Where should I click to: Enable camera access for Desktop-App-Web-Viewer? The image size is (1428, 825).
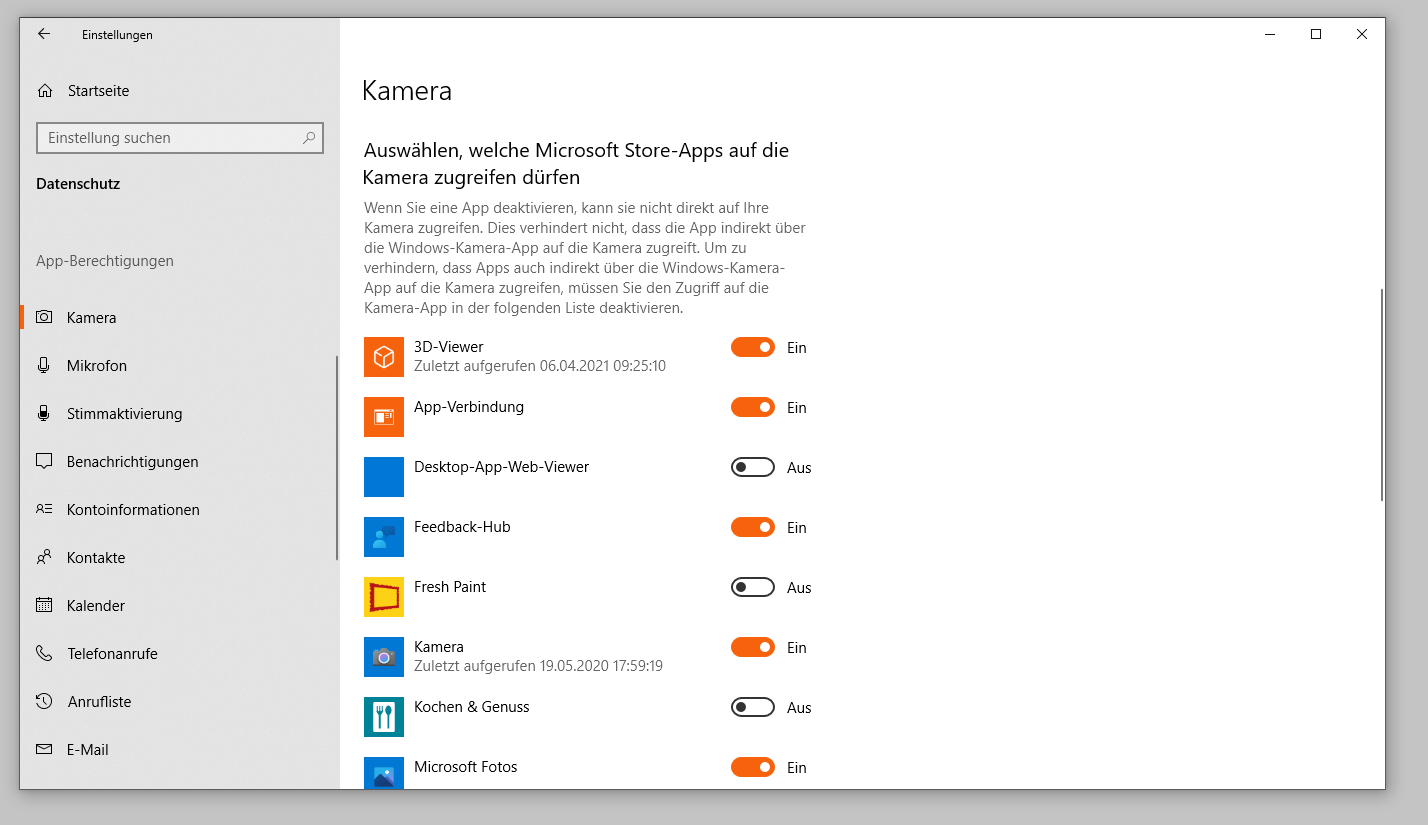[x=752, y=467]
